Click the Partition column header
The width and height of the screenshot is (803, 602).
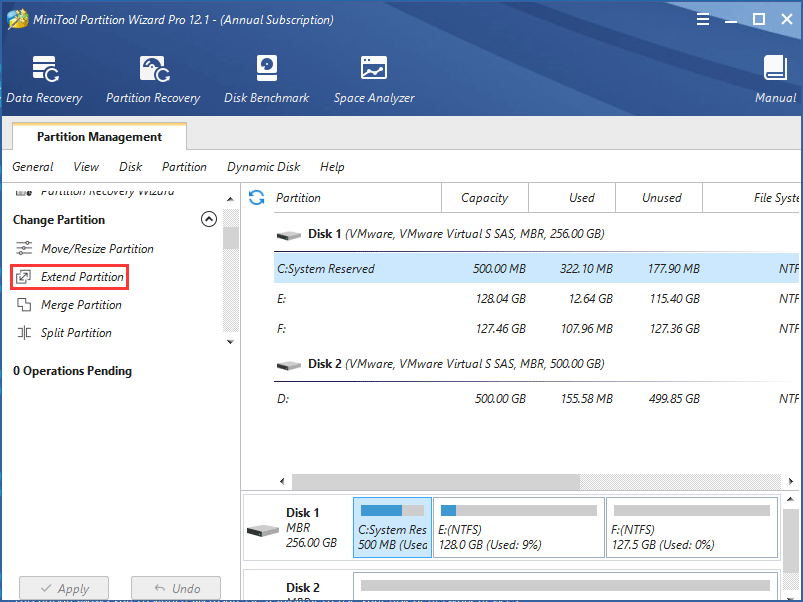pyautogui.click(x=356, y=198)
